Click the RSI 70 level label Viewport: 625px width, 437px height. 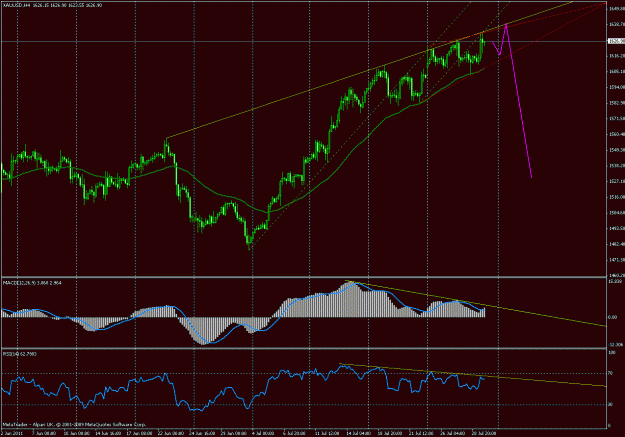pyautogui.click(x=611, y=373)
